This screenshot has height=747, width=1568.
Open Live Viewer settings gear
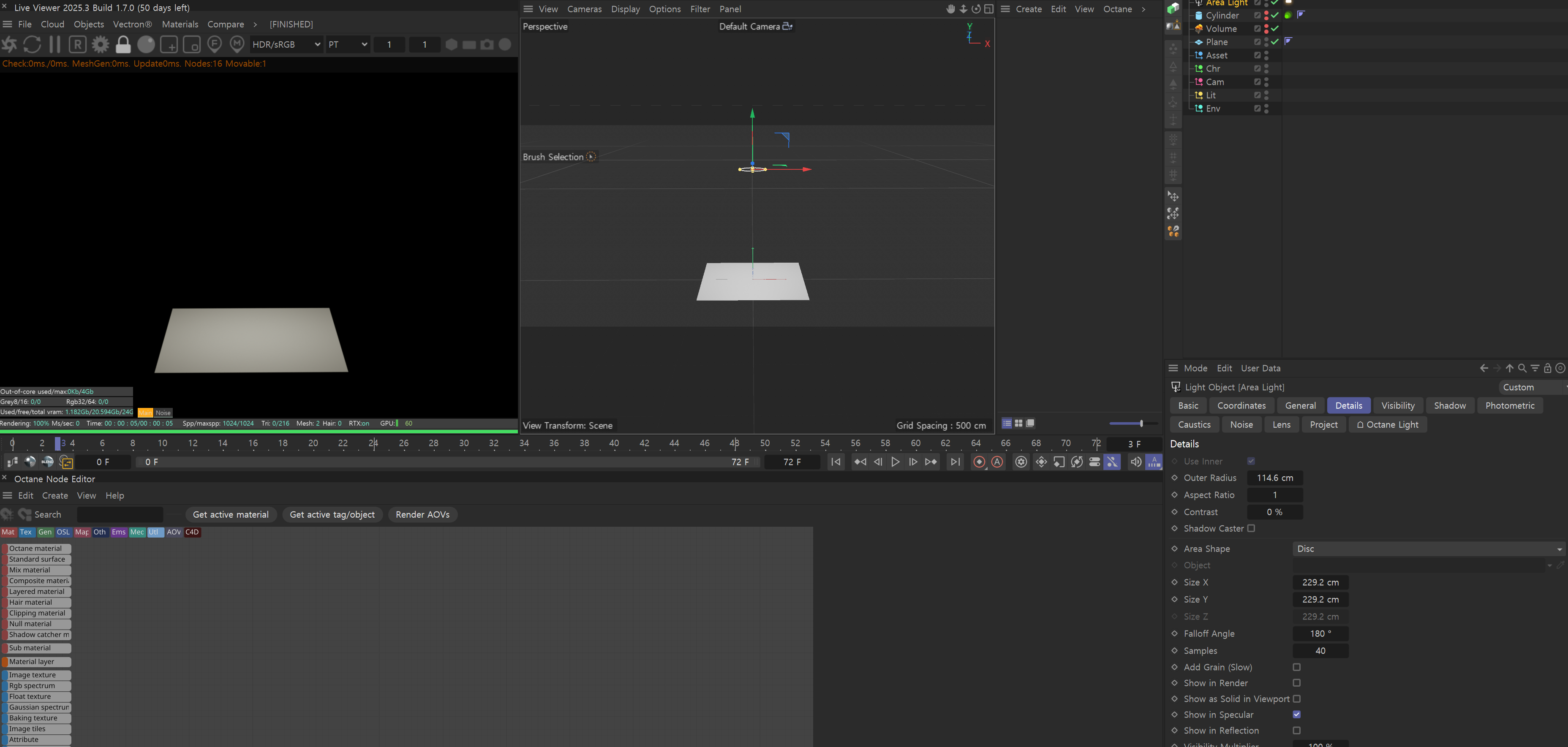pyautogui.click(x=101, y=44)
